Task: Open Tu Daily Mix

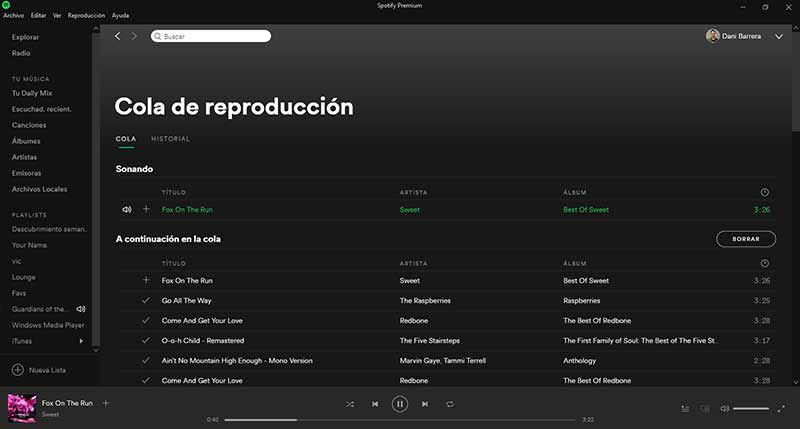Action: point(32,93)
